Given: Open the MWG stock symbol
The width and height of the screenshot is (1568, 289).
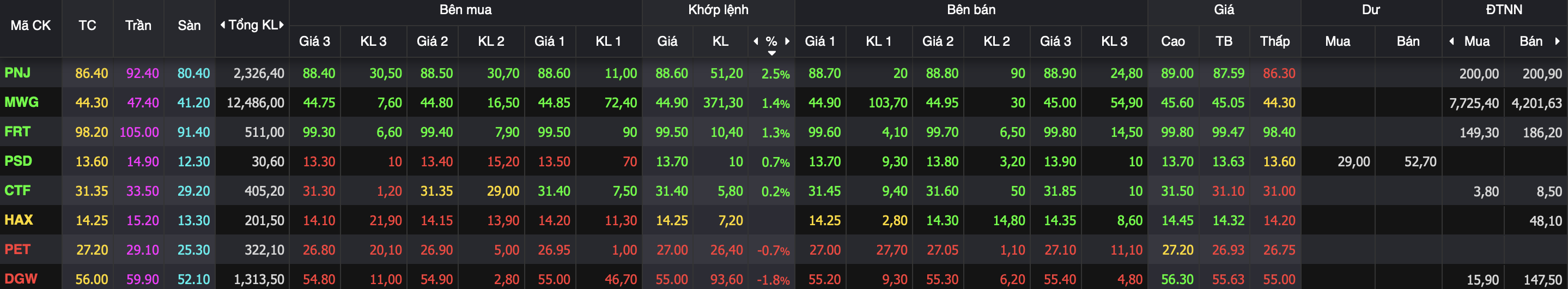Looking at the screenshot, I should coord(21,102).
